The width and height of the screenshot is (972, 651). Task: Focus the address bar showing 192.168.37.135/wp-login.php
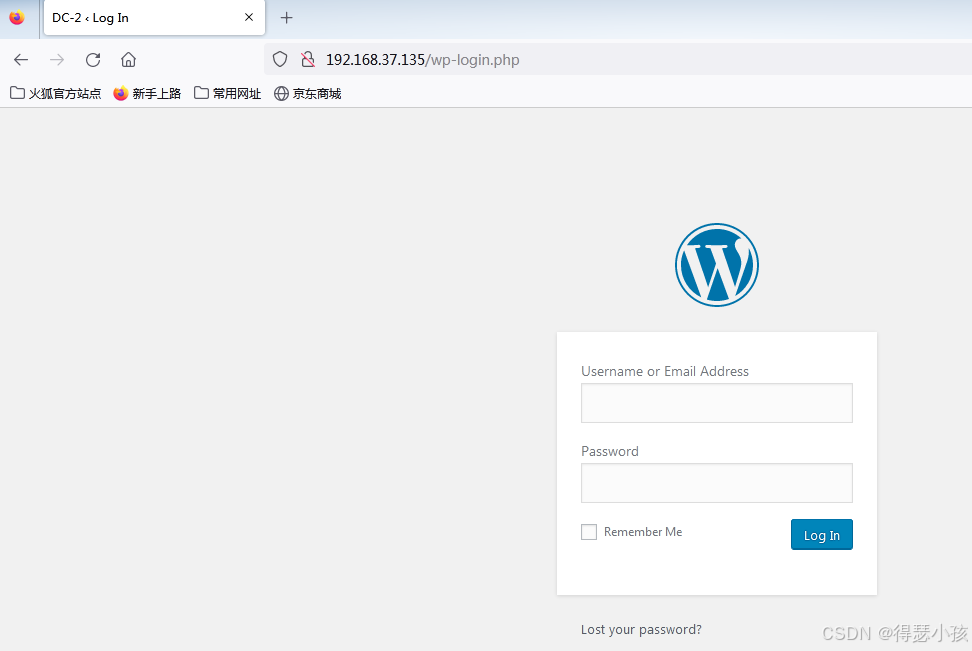[617, 60]
